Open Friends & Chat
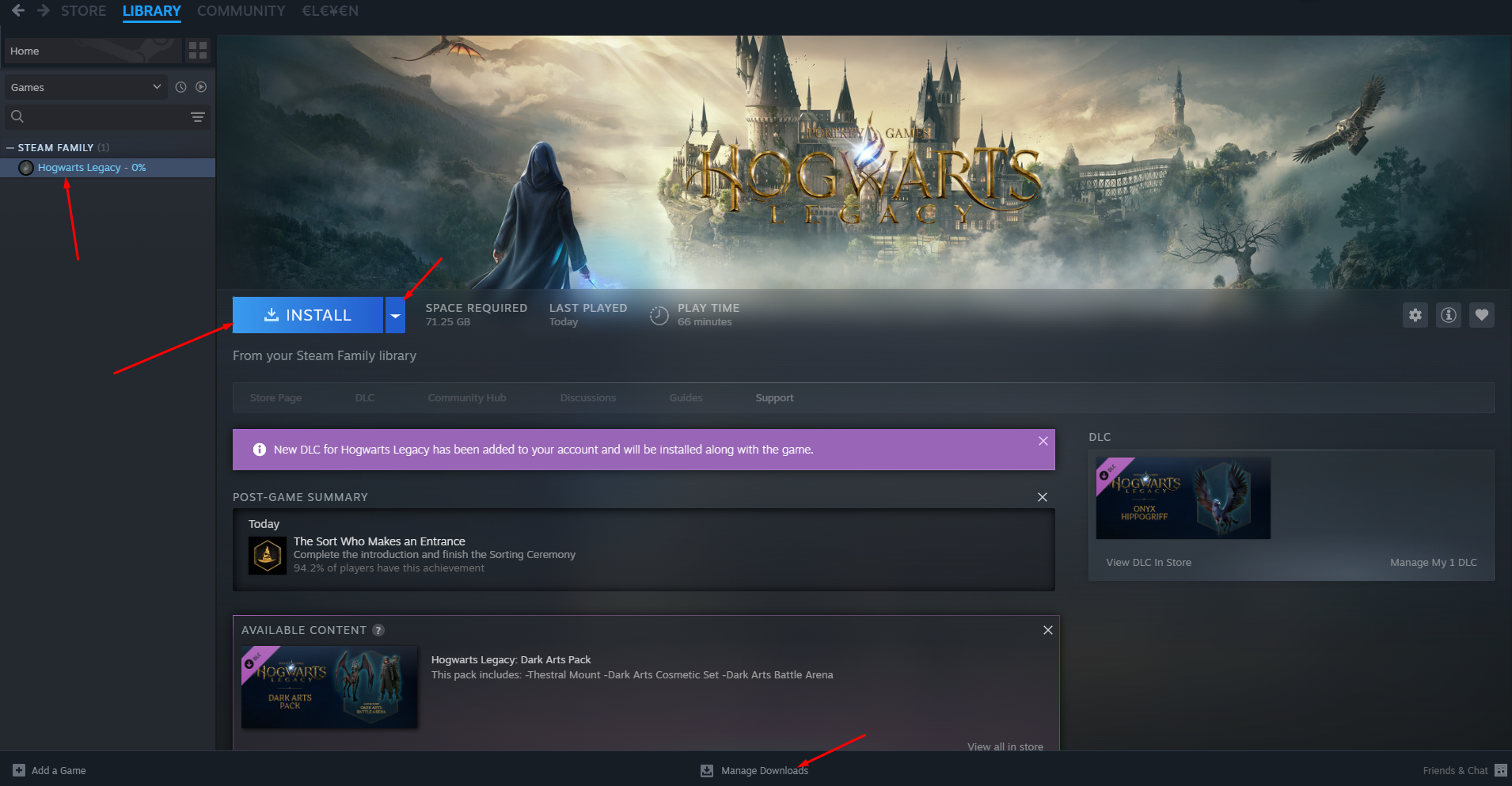This screenshot has height=786, width=1512. click(1455, 771)
